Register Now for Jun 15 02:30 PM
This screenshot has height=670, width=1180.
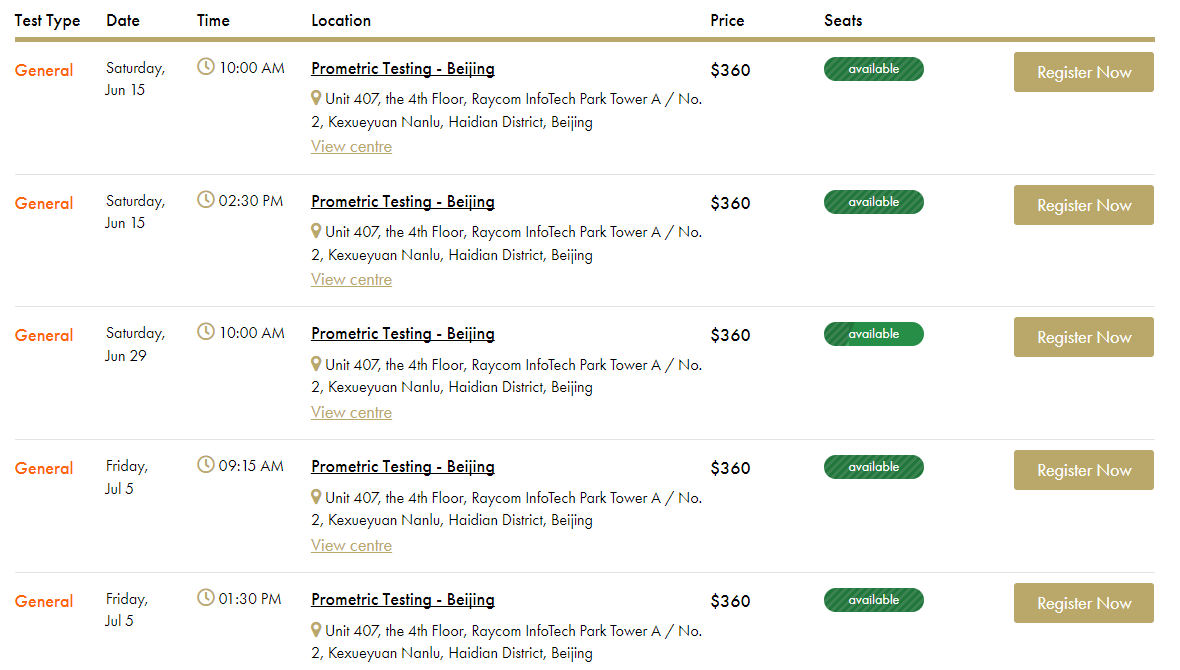pyautogui.click(x=1083, y=205)
